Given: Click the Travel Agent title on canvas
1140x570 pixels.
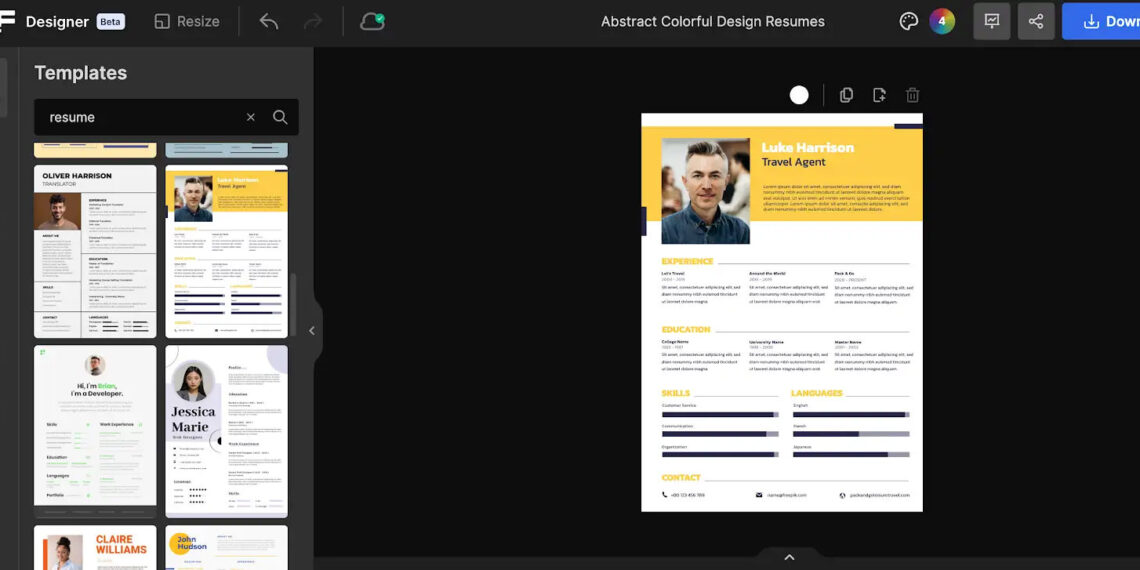Looking at the screenshot, I should pyautogui.click(x=793, y=162).
